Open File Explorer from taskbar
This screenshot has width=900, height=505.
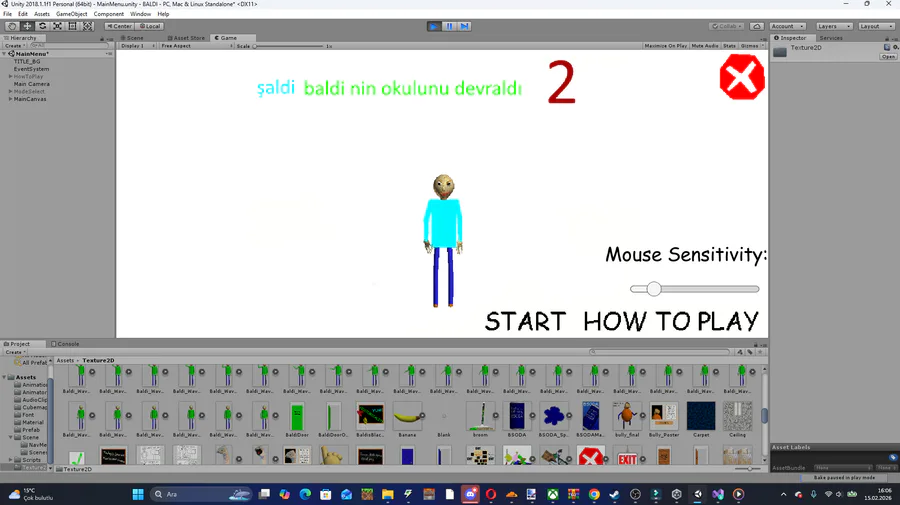(x=387, y=494)
